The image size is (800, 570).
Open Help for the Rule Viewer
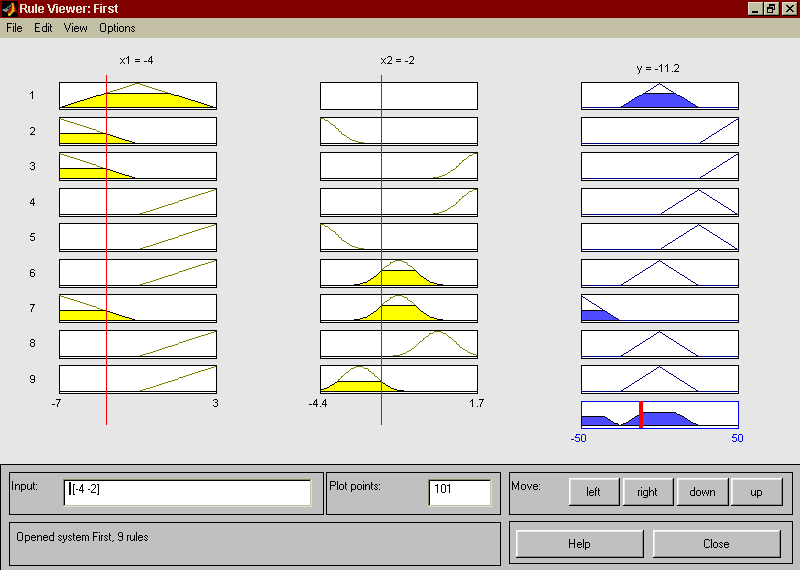coord(579,544)
